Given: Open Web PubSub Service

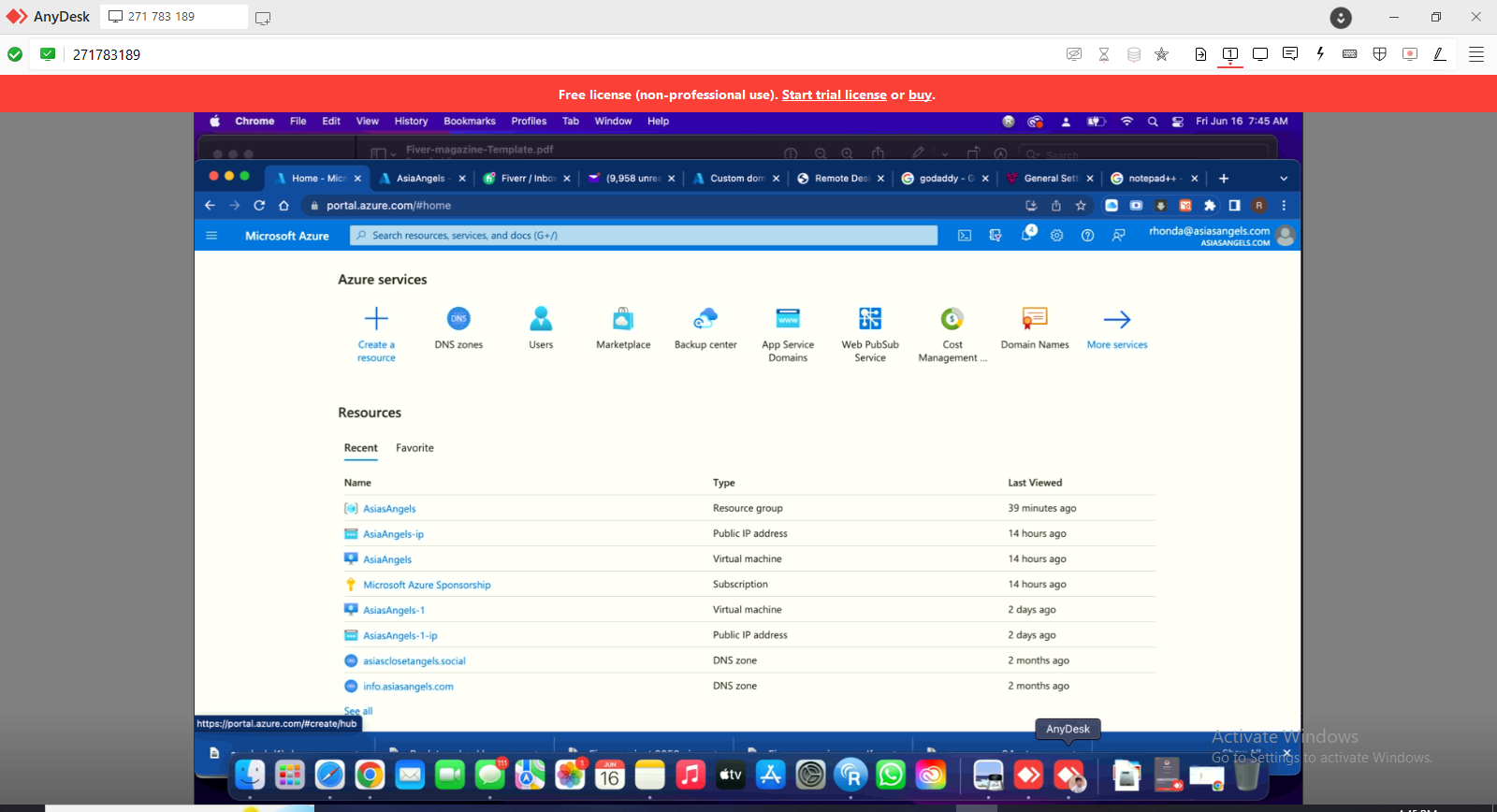Looking at the screenshot, I should [x=870, y=333].
